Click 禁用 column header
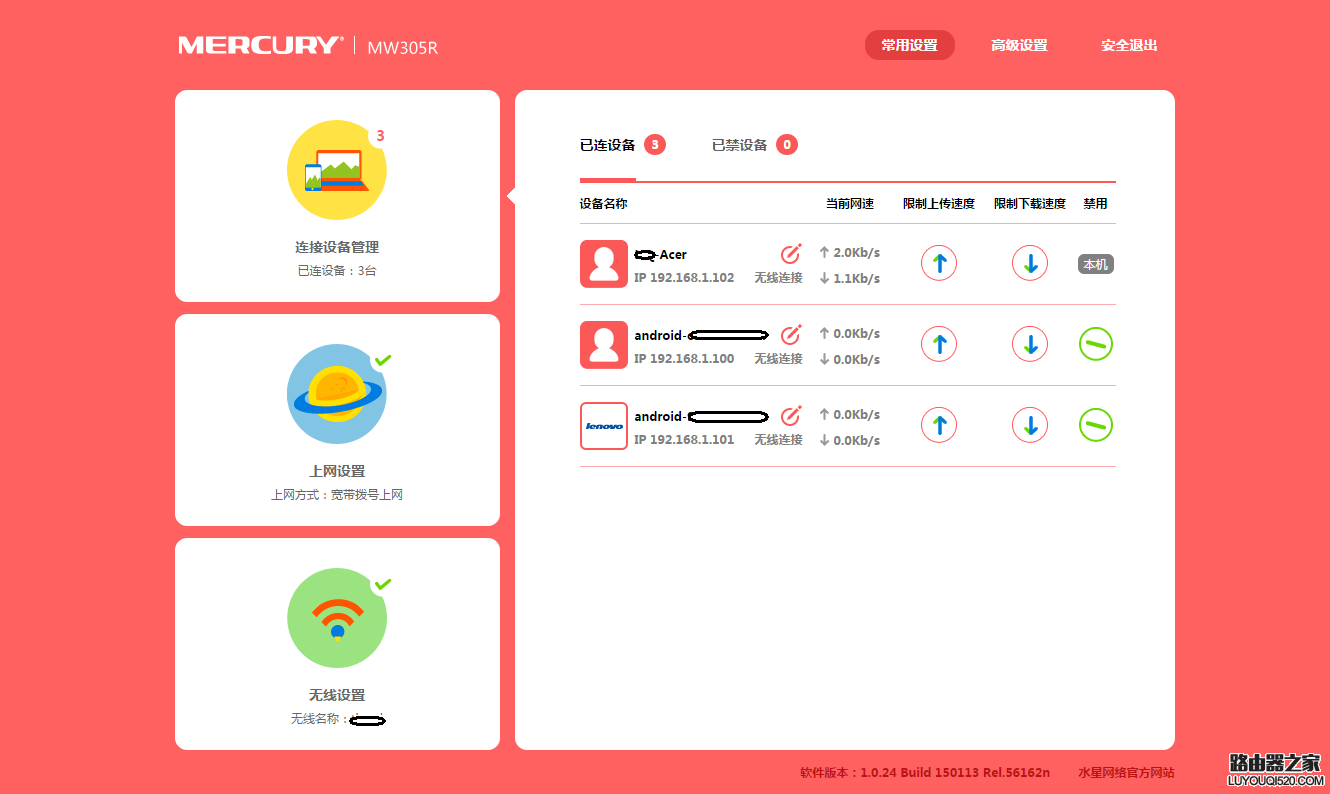This screenshot has height=794, width=1330. 1095,203
